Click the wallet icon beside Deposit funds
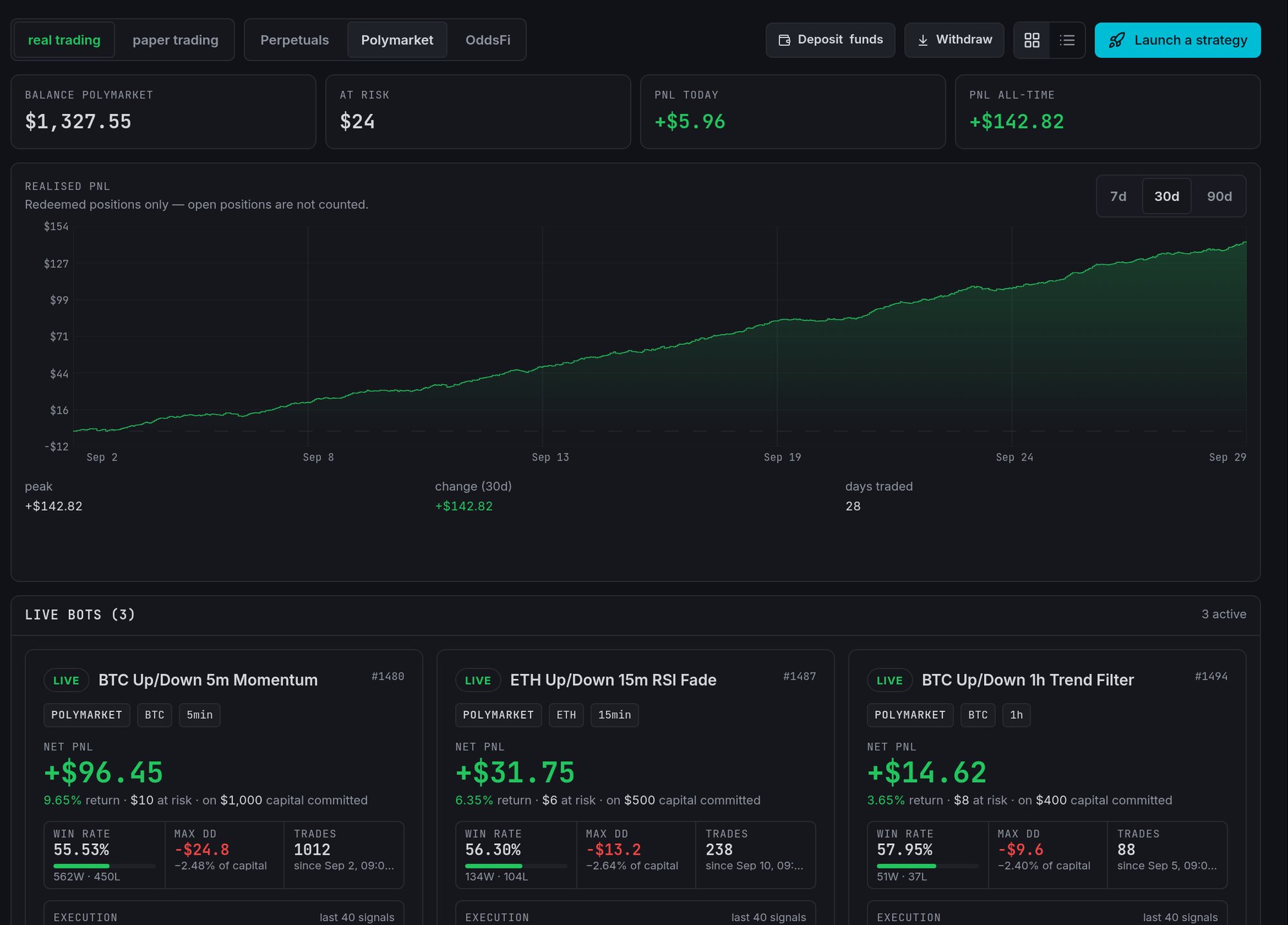 784,40
